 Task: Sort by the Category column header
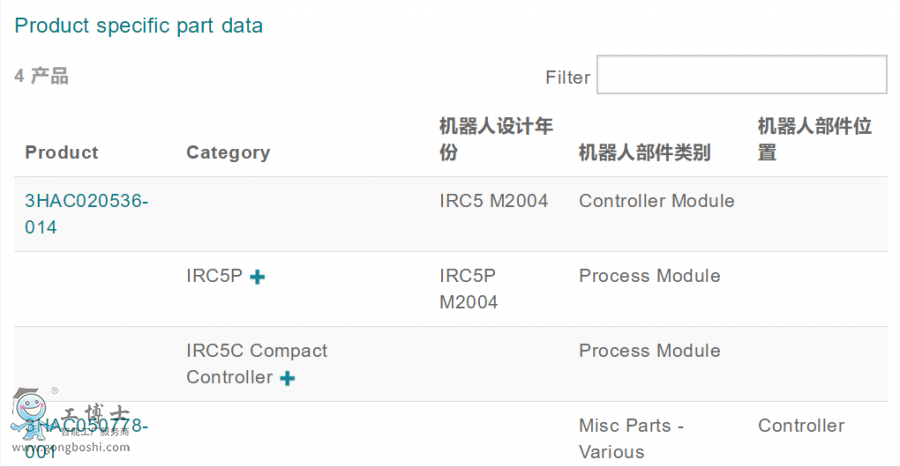tap(228, 153)
